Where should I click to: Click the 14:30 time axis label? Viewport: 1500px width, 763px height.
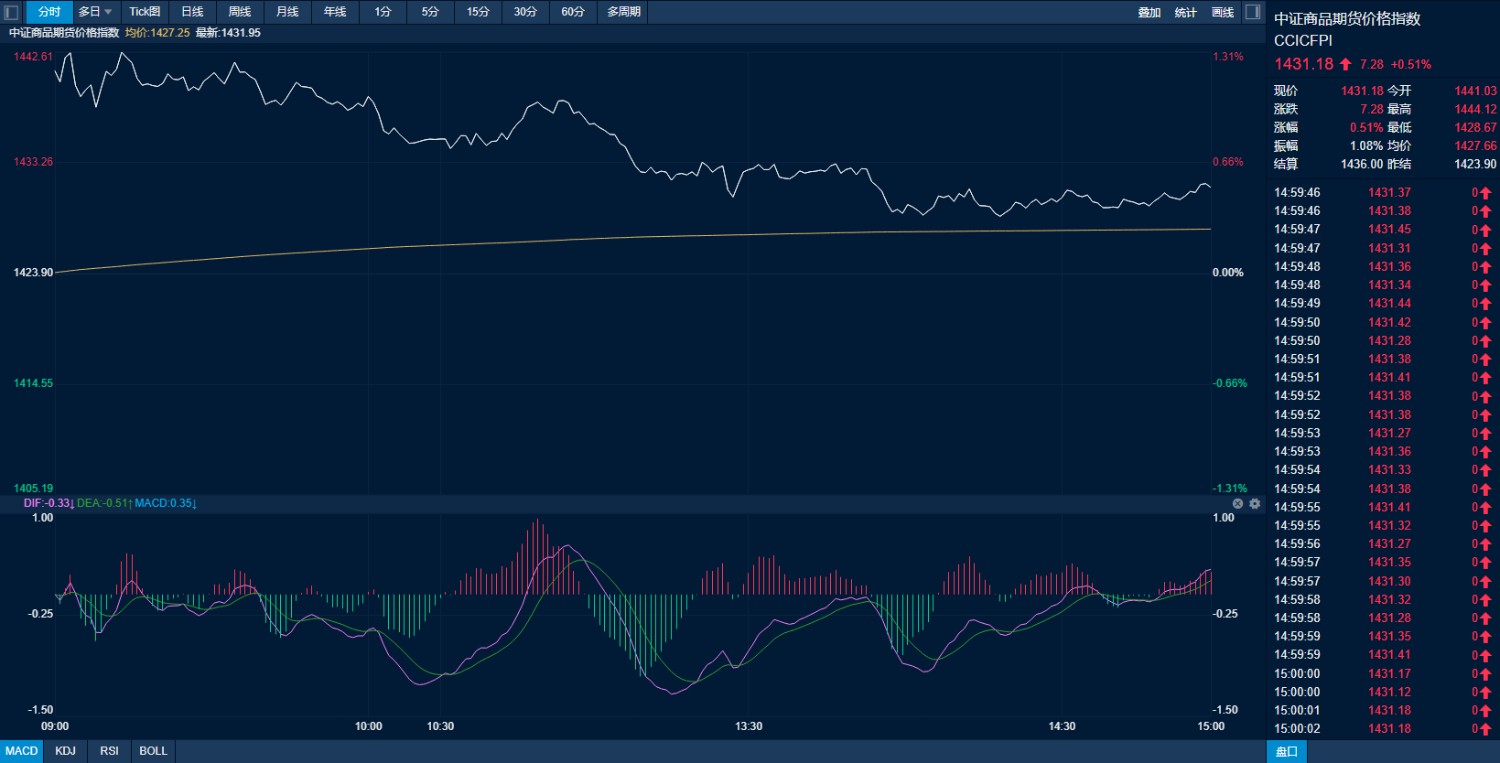[x=1062, y=726]
